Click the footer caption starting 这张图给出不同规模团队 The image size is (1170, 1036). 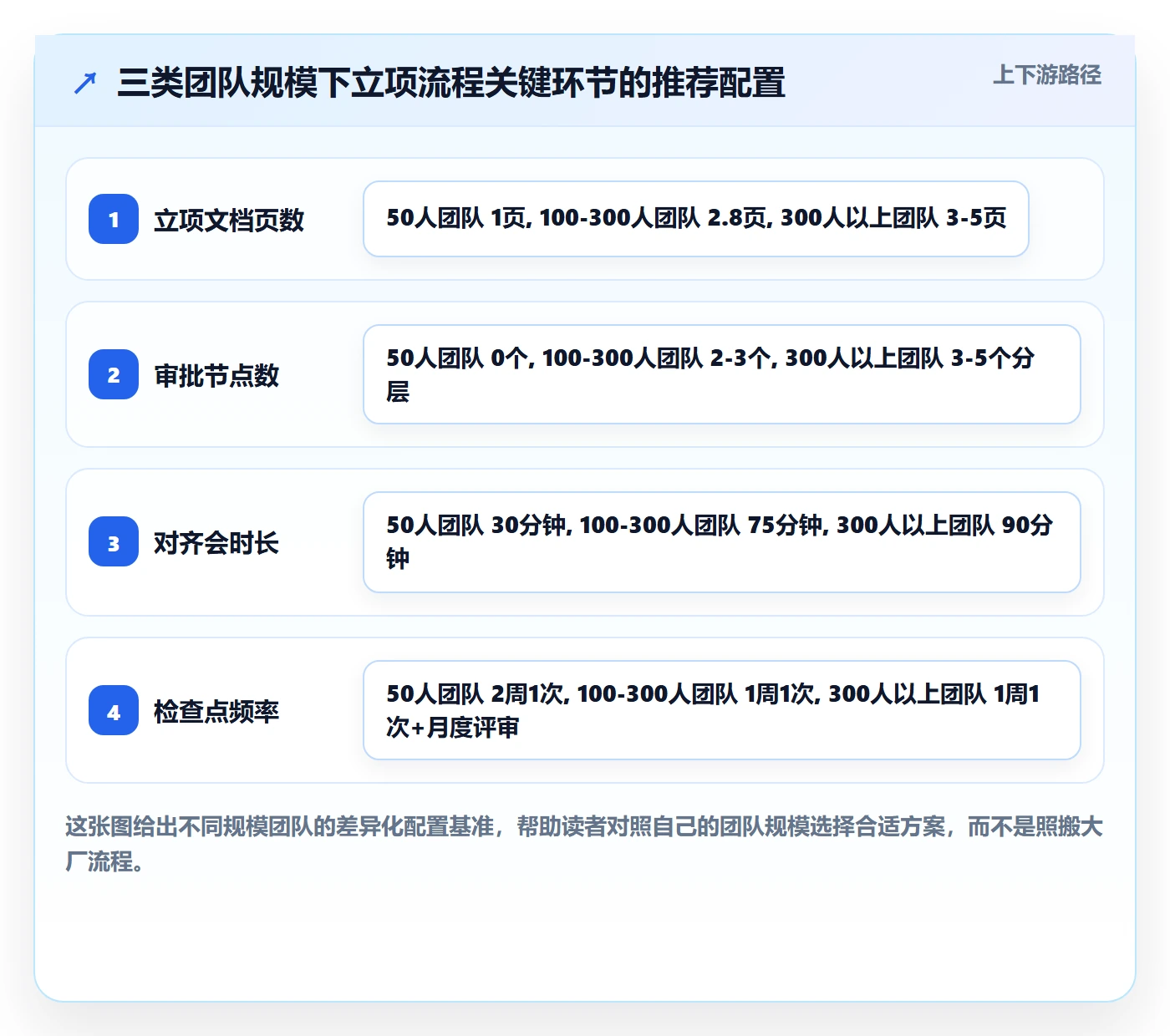(x=584, y=844)
